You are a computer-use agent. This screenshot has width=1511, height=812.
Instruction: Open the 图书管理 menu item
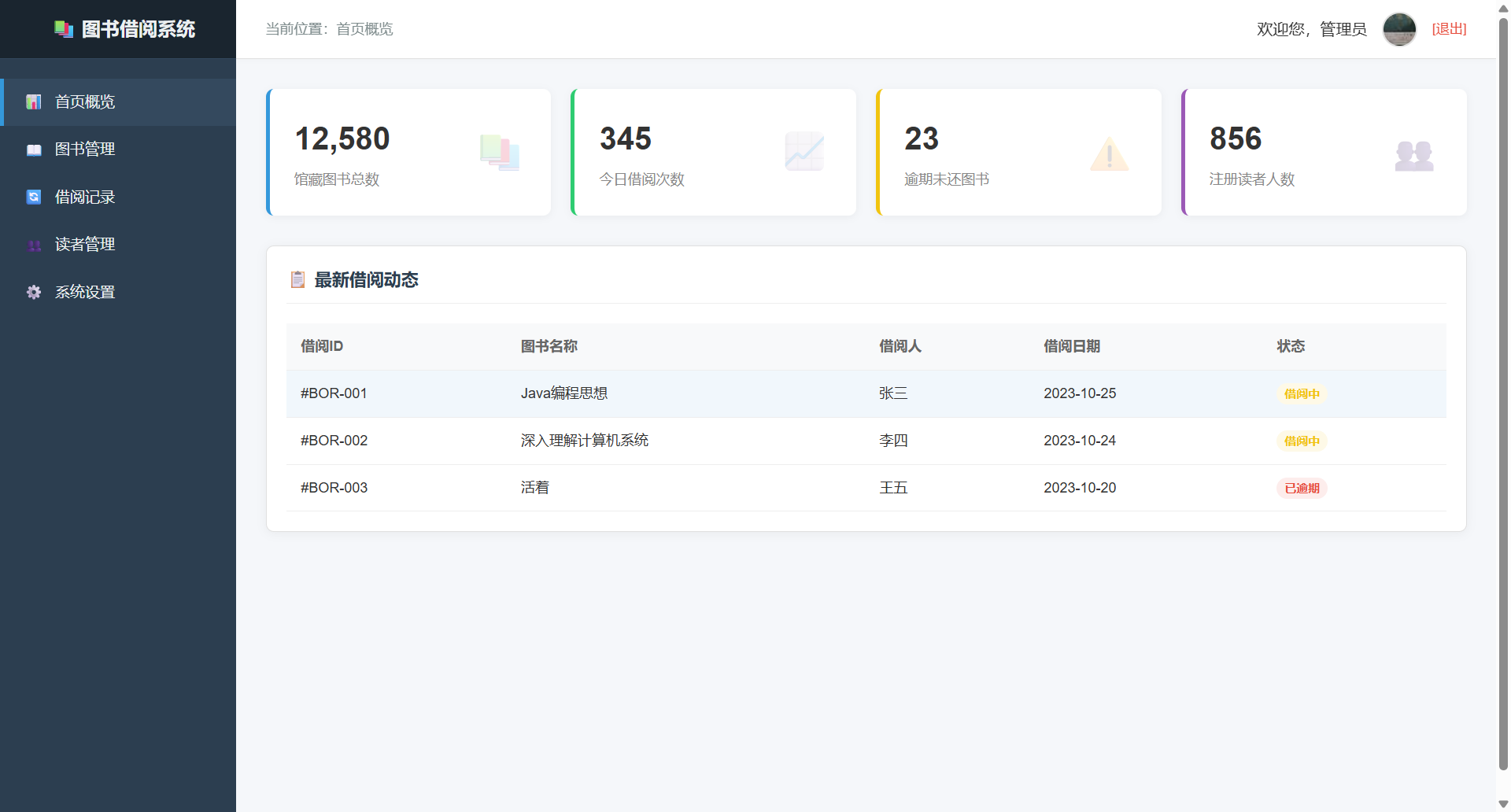[85, 149]
